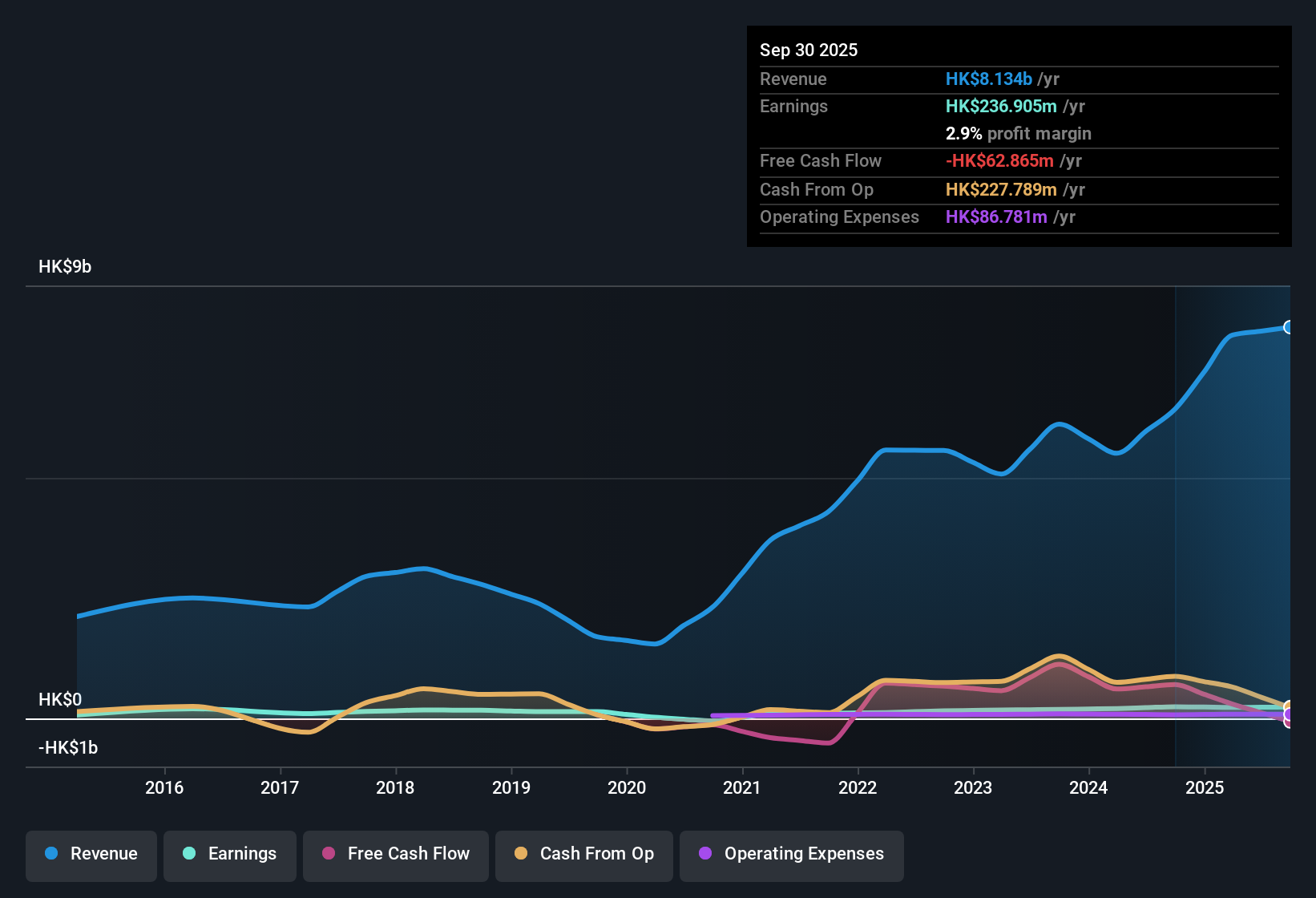Click the HK$8.134b Revenue value

pos(988,79)
